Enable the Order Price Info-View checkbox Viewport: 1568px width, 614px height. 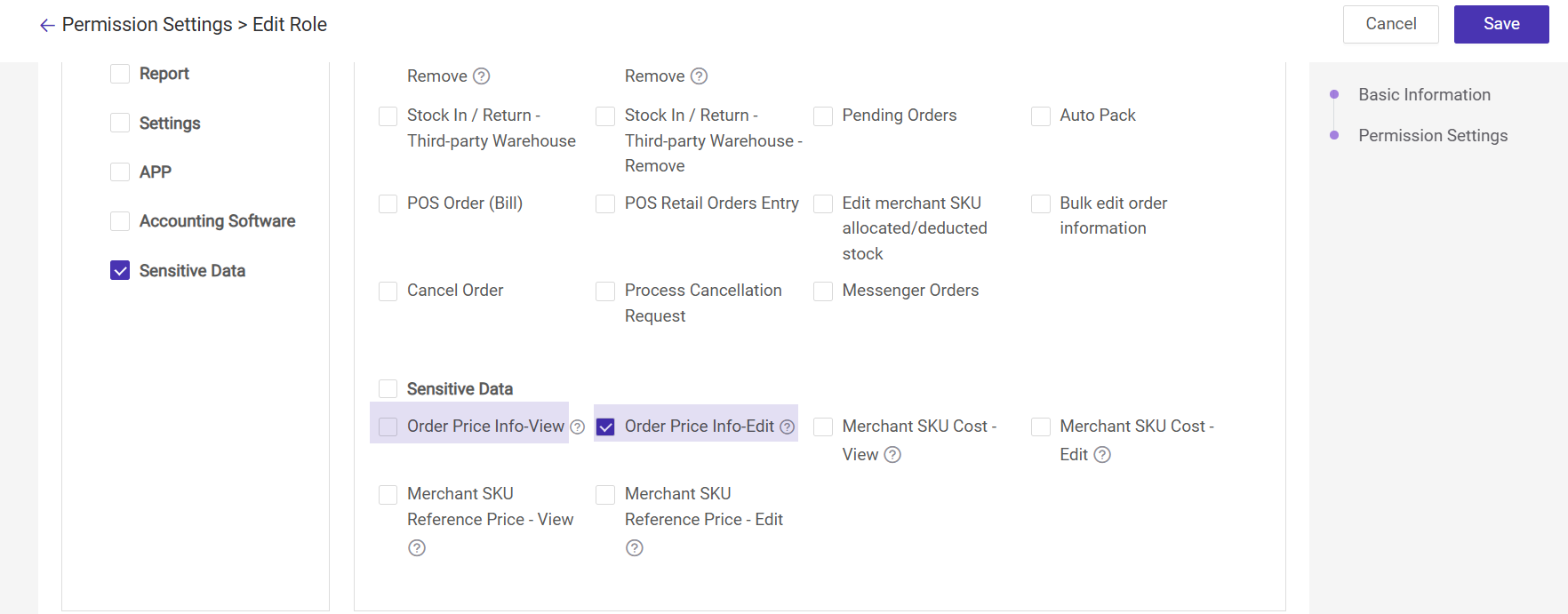click(x=388, y=427)
